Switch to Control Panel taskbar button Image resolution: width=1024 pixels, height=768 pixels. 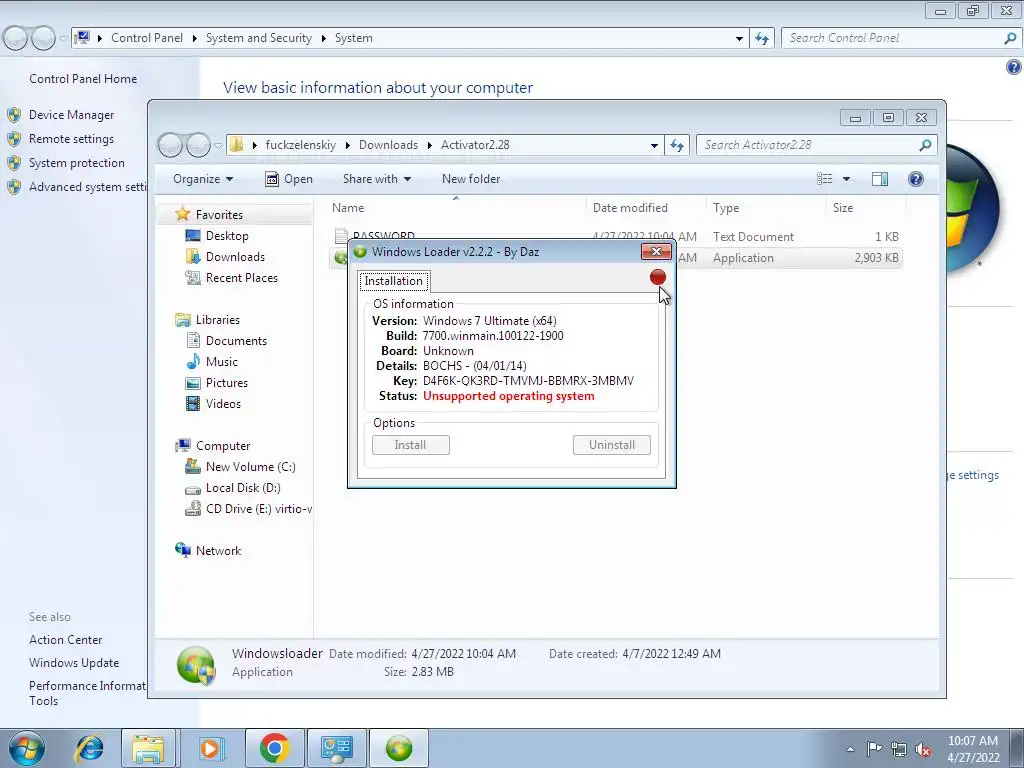pyautogui.click(x=337, y=748)
